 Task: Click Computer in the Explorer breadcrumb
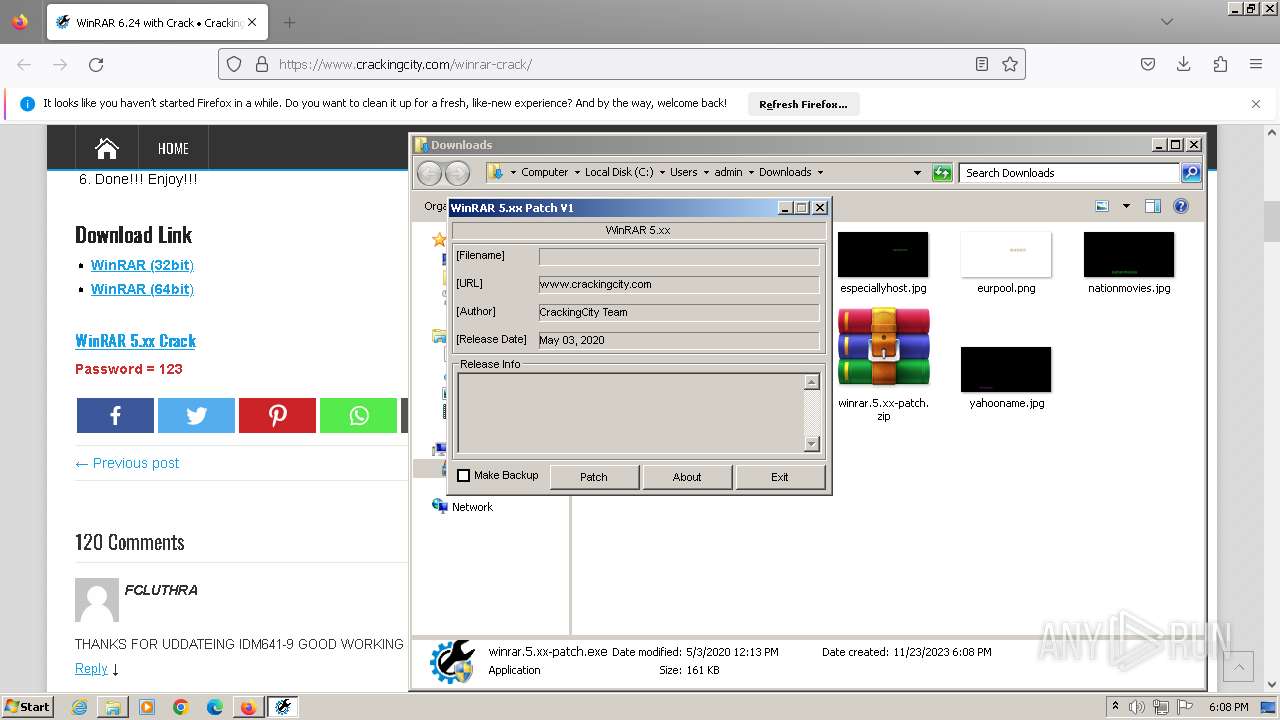[x=544, y=172]
